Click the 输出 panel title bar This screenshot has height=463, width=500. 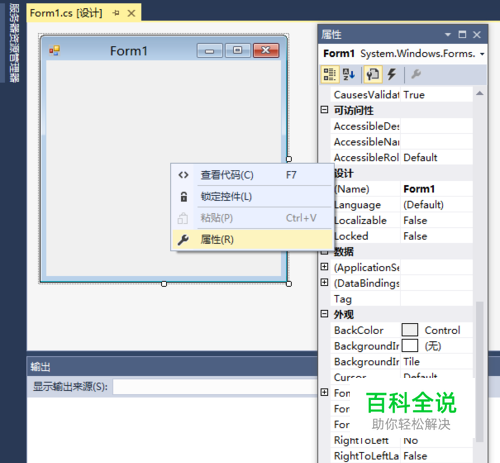172,367
